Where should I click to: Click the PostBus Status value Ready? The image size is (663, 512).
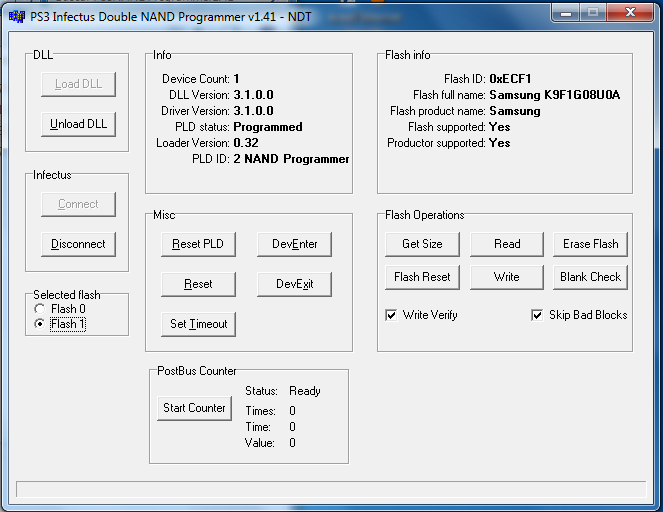tap(305, 391)
